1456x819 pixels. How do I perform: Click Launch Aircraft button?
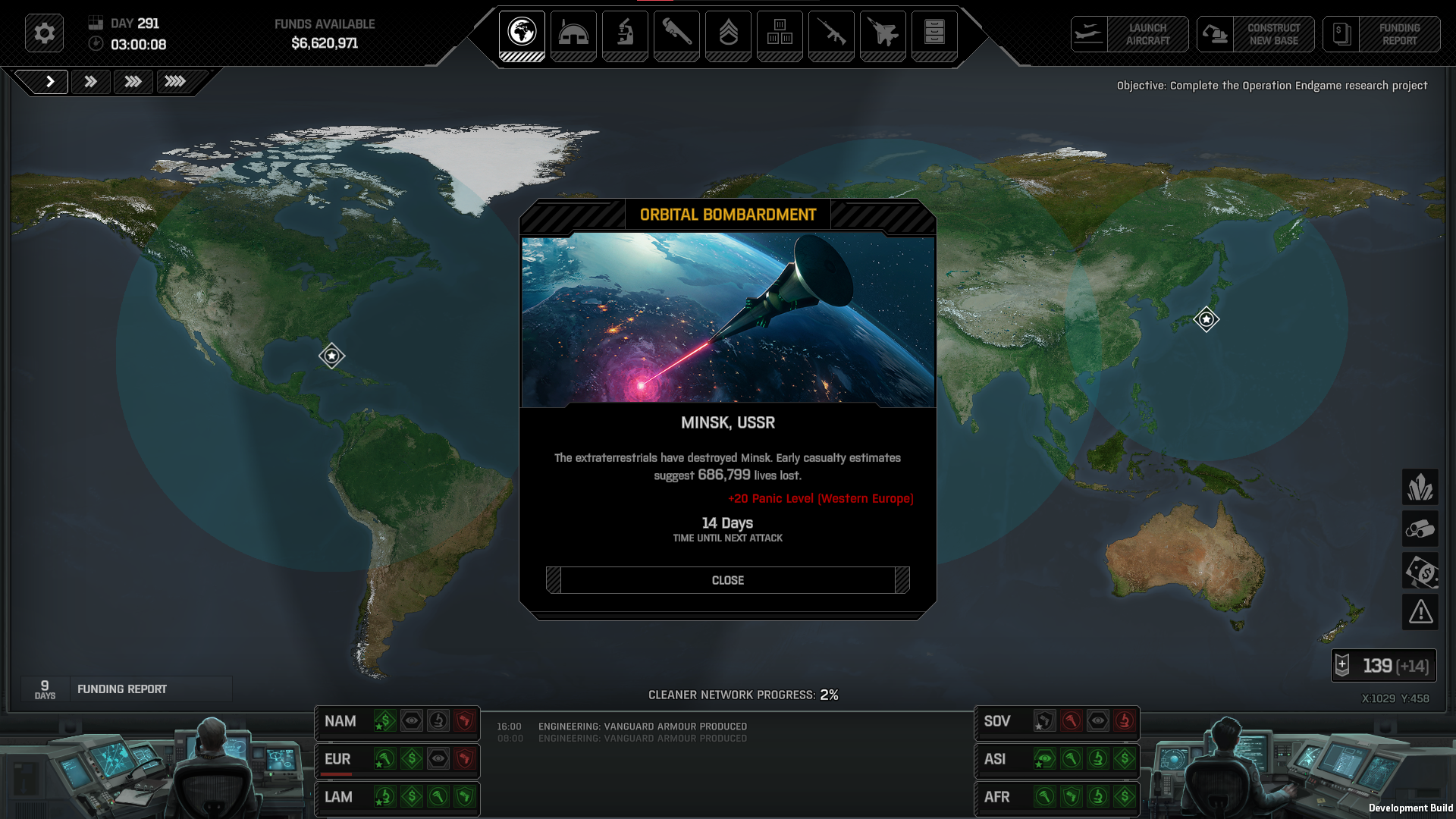tap(1130, 34)
